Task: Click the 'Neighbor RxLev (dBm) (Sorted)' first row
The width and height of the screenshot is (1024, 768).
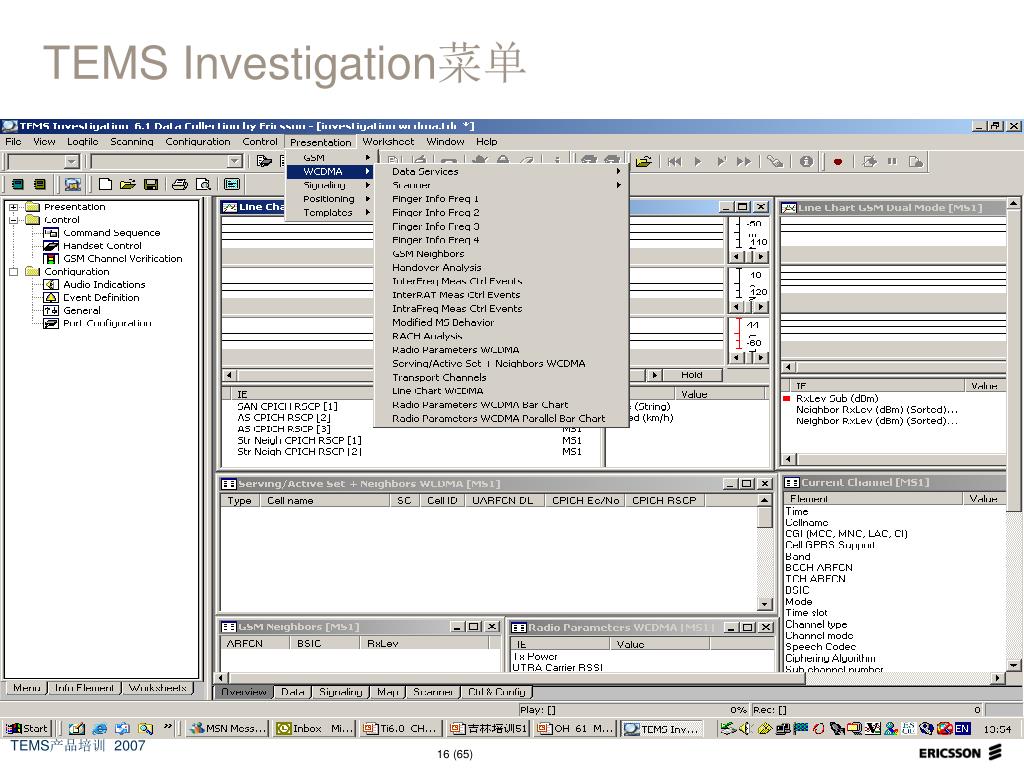Action: [876, 410]
